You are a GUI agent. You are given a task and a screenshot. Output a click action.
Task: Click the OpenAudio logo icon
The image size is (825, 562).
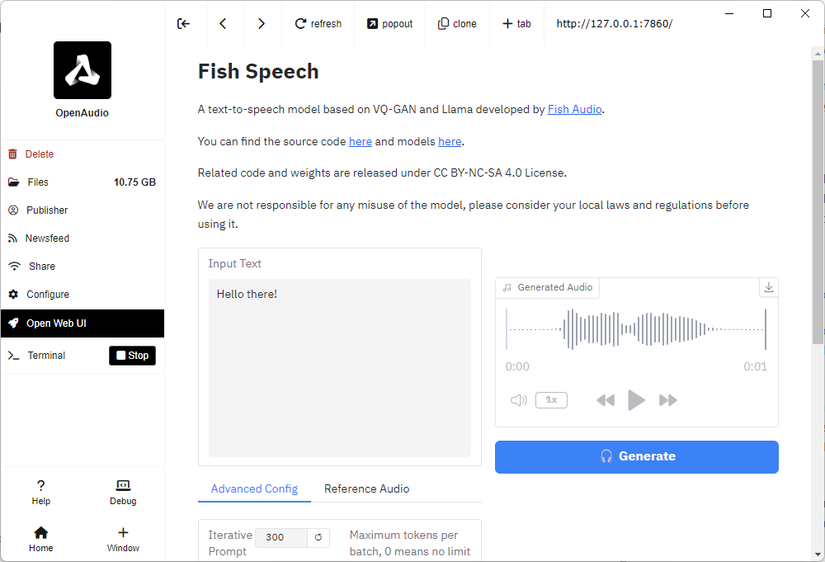coord(82,70)
